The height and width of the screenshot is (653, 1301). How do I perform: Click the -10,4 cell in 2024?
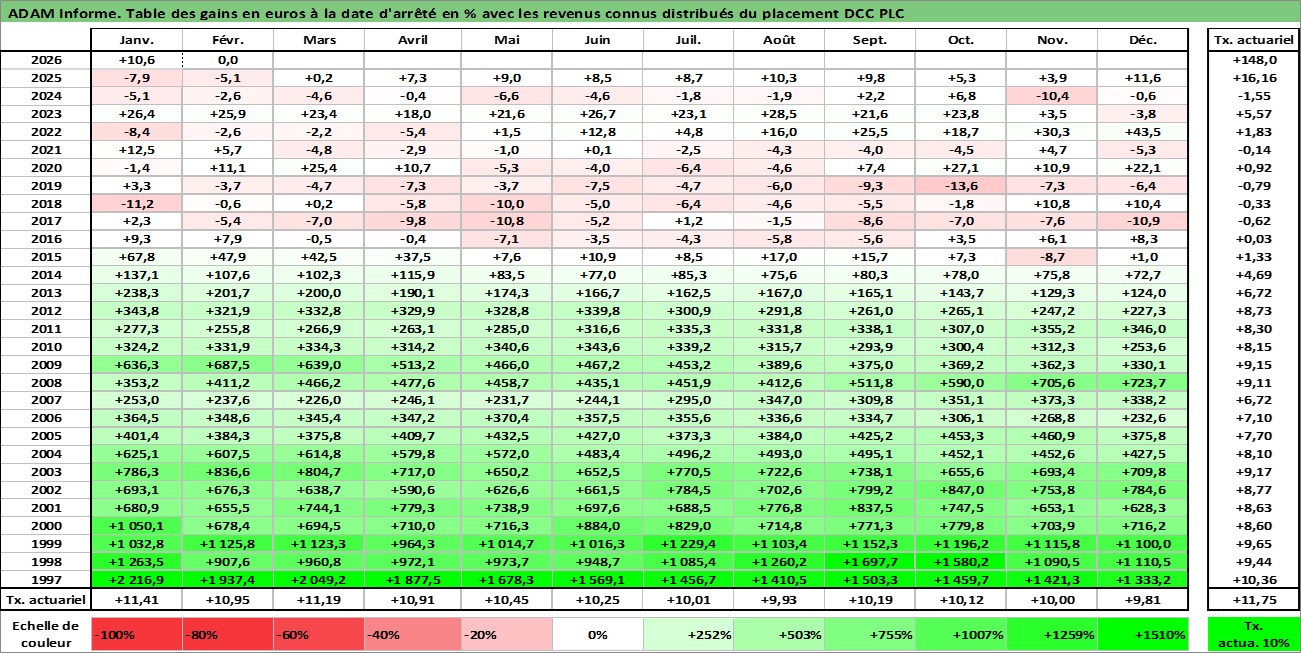click(x=1052, y=95)
